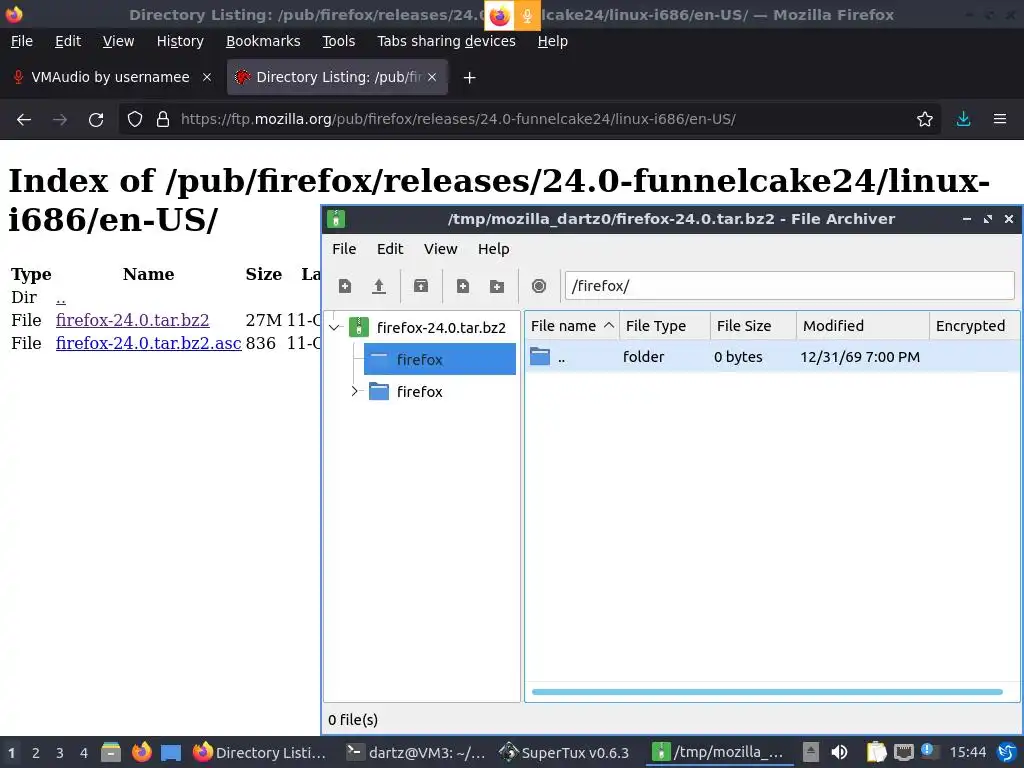Bookmark this page with the star icon
The image size is (1024, 768).
click(x=925, y=120)
